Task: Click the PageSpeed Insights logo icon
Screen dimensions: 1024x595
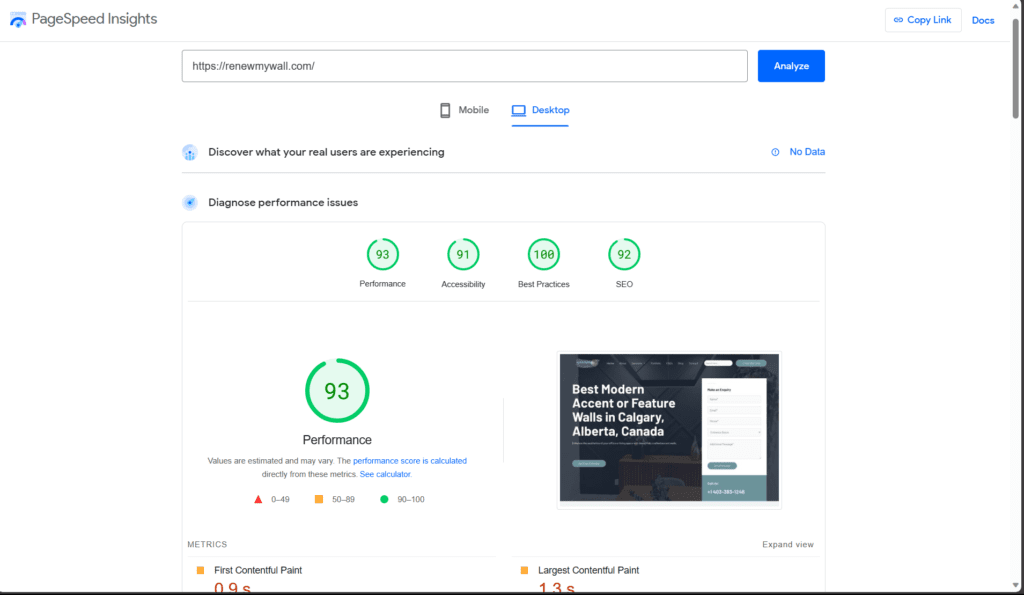Action: tap(18, 20)
